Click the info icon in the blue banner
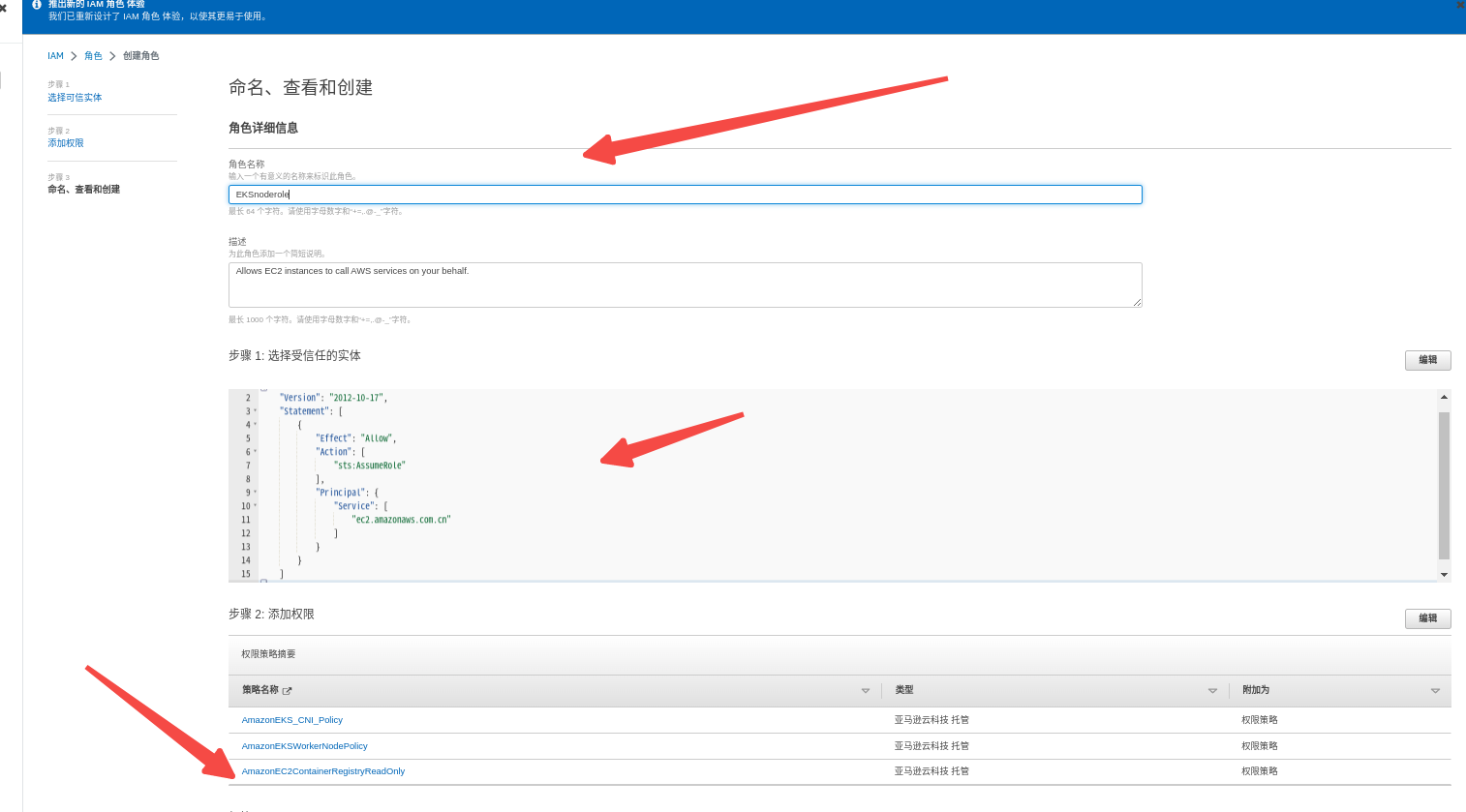Image resolution: width=1466 pixels, height=812 pixels. (36, 5)
